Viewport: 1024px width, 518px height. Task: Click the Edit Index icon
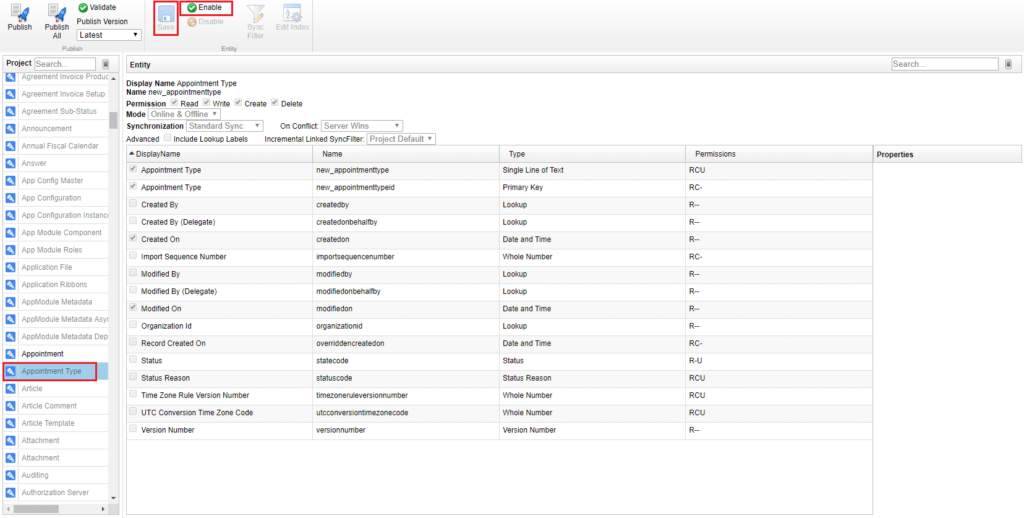292,13
